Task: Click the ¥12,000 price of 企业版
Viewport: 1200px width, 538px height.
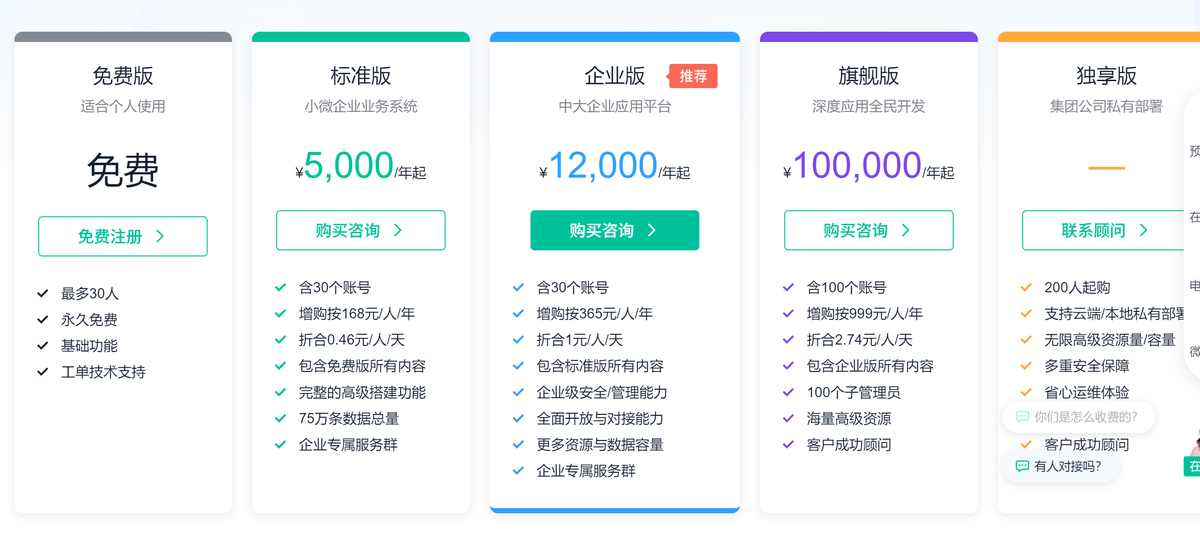Action: click(x=603, y=166)
